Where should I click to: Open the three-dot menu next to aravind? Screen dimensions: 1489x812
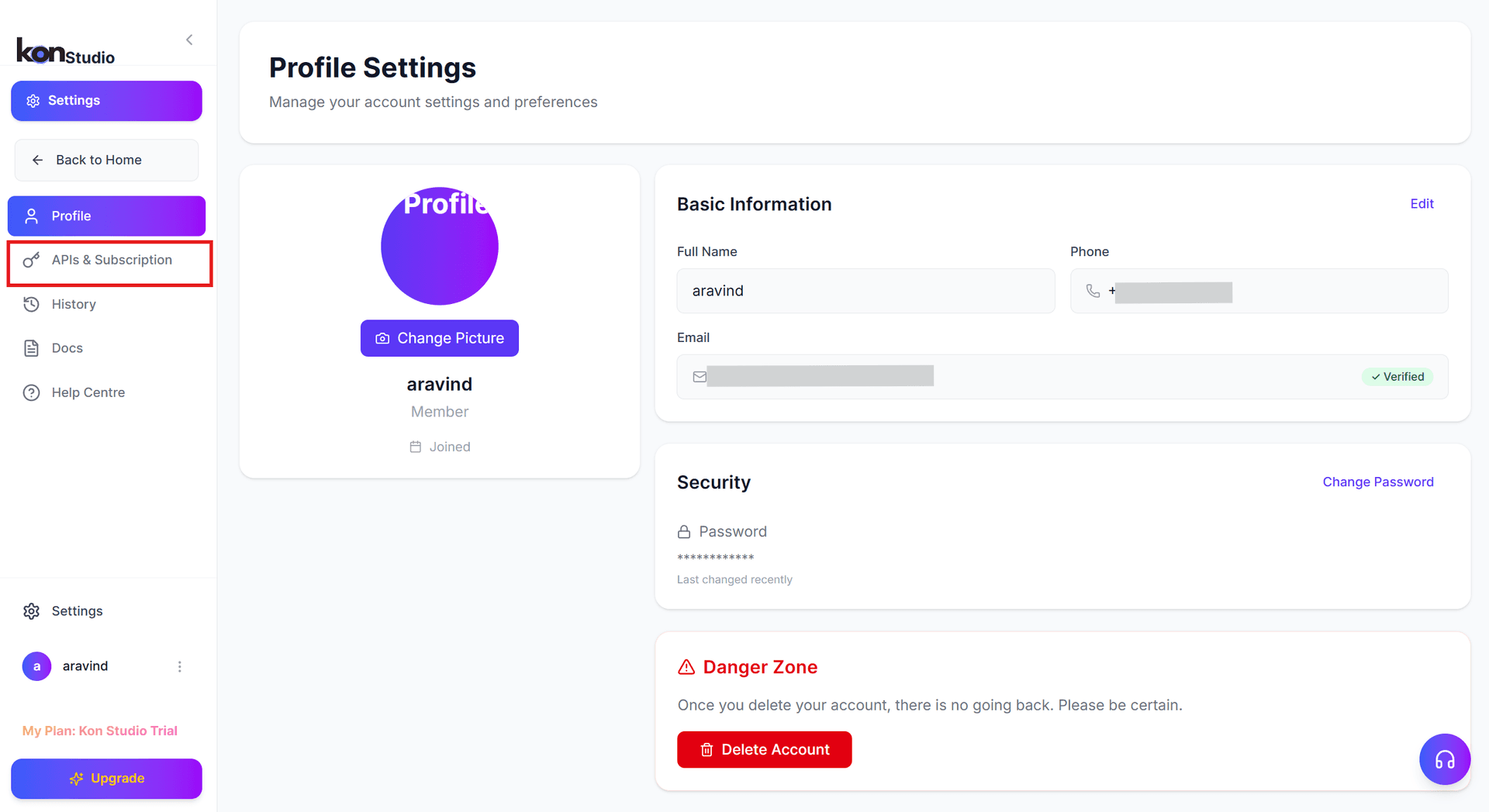(x=180, y=666)
